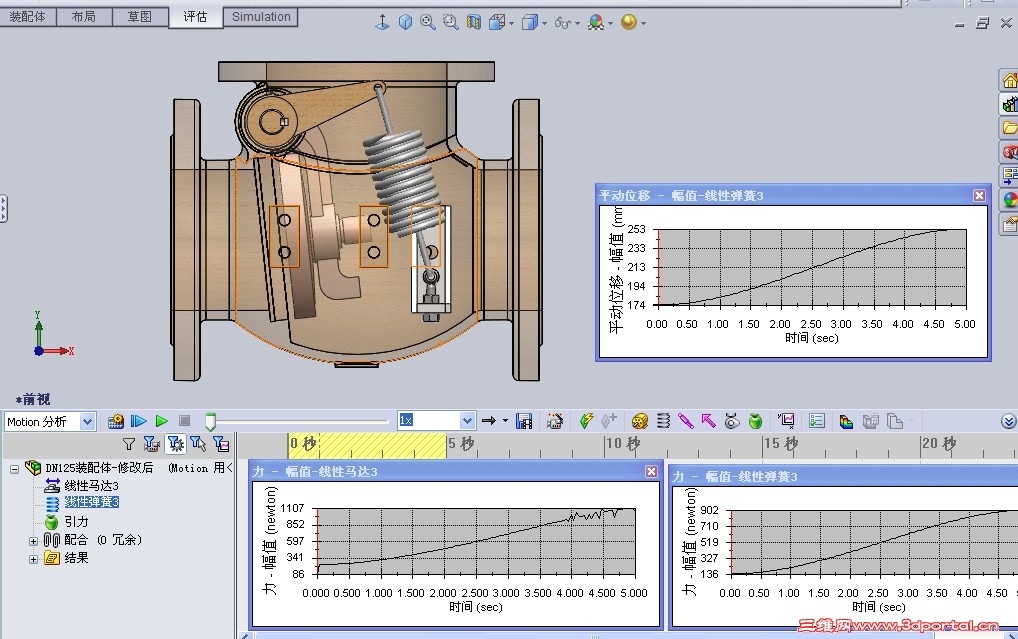1018x639 pixels.
Task: Add a Motor using the motor icon
Action: tap(639, 421)
